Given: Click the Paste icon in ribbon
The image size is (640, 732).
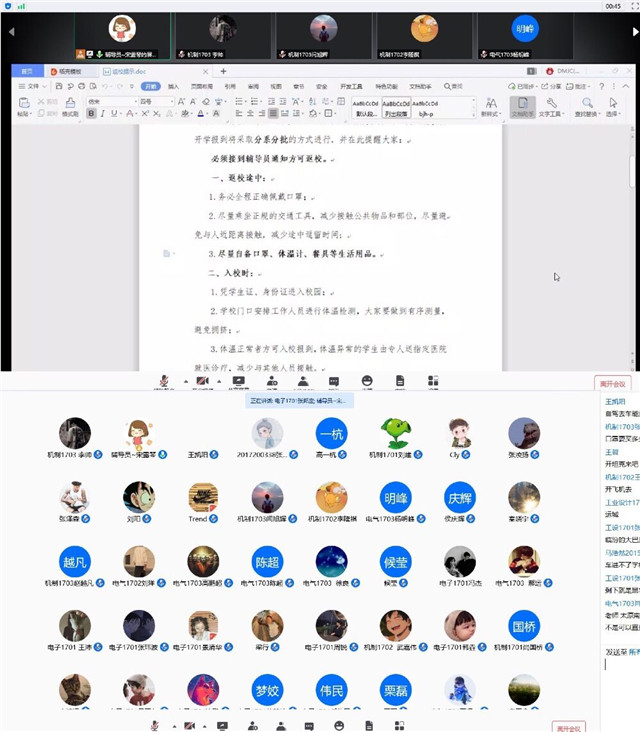Looking at the screenshot, I should pyautogui.click(x=24, y=103).
